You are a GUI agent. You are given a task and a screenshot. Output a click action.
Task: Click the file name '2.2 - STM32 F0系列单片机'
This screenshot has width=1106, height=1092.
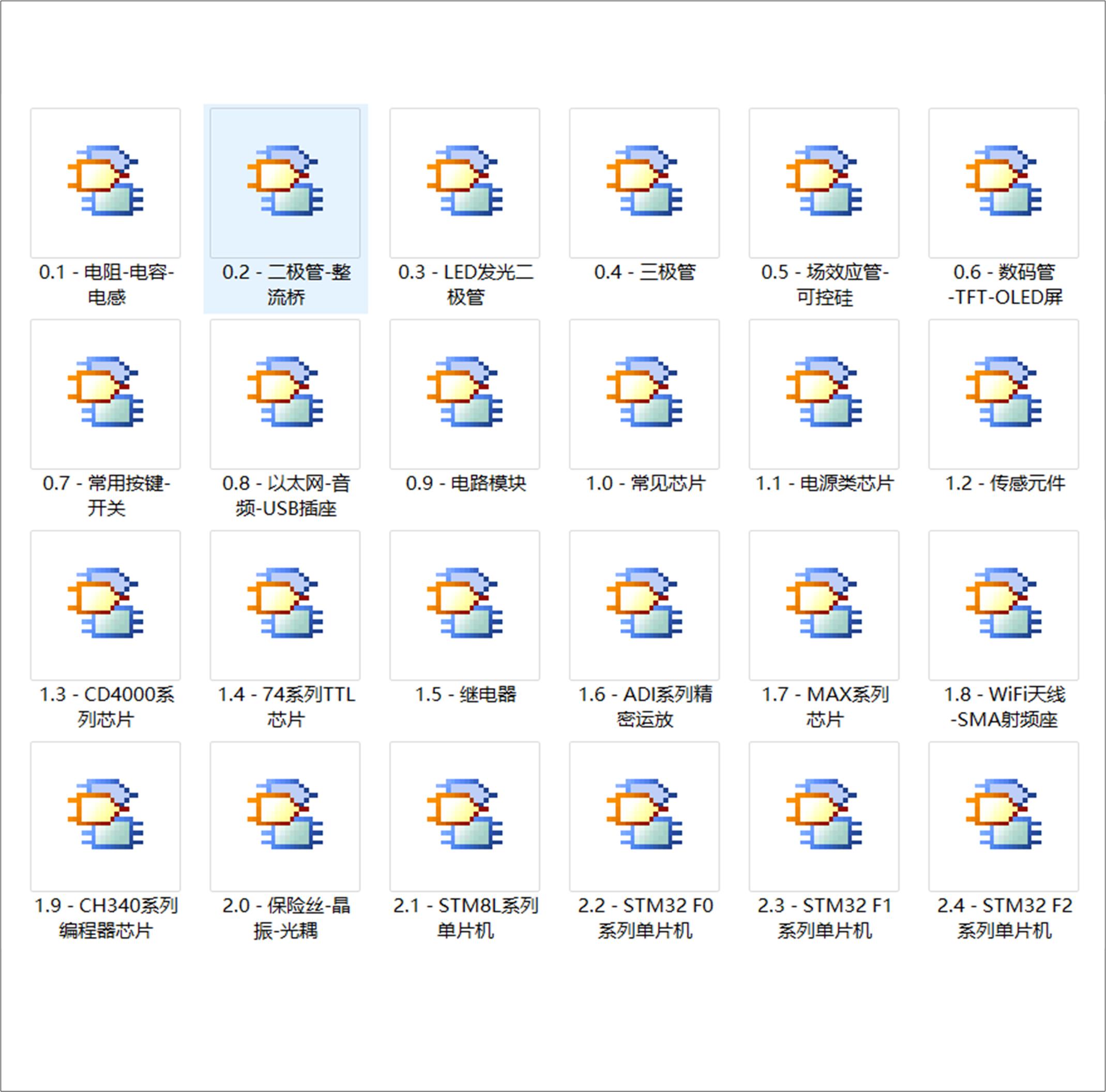coord(645,918)
